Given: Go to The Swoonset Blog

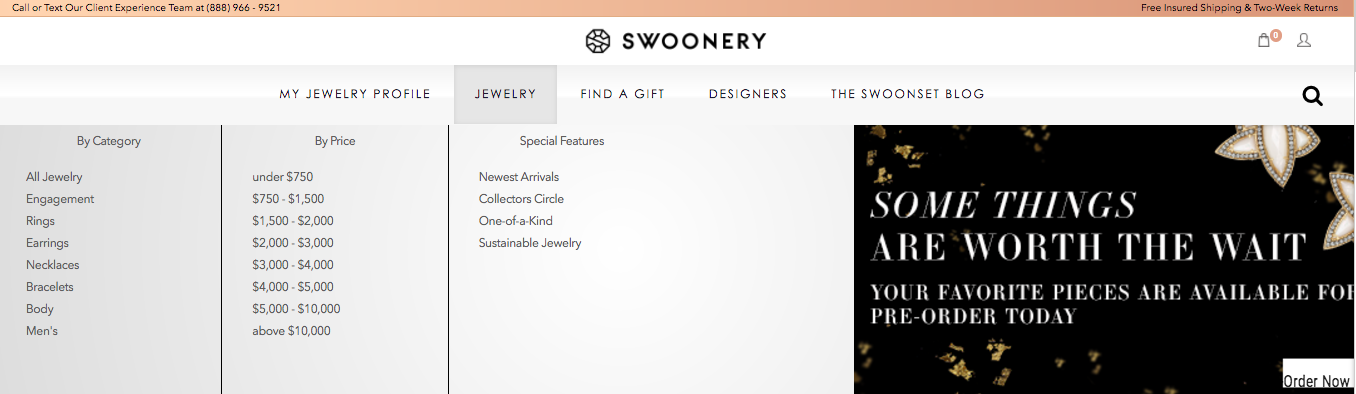Looking at the screenshot, I should (x=908, y=94).
